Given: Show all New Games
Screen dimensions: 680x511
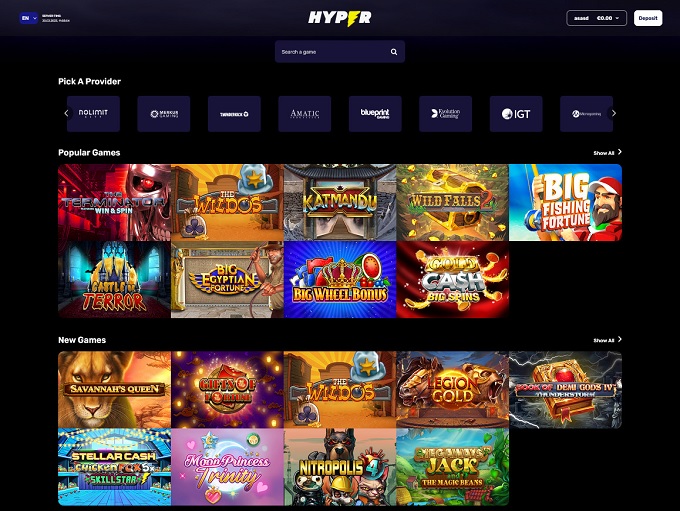Looking at the screenshot, I should coord(607,340).
